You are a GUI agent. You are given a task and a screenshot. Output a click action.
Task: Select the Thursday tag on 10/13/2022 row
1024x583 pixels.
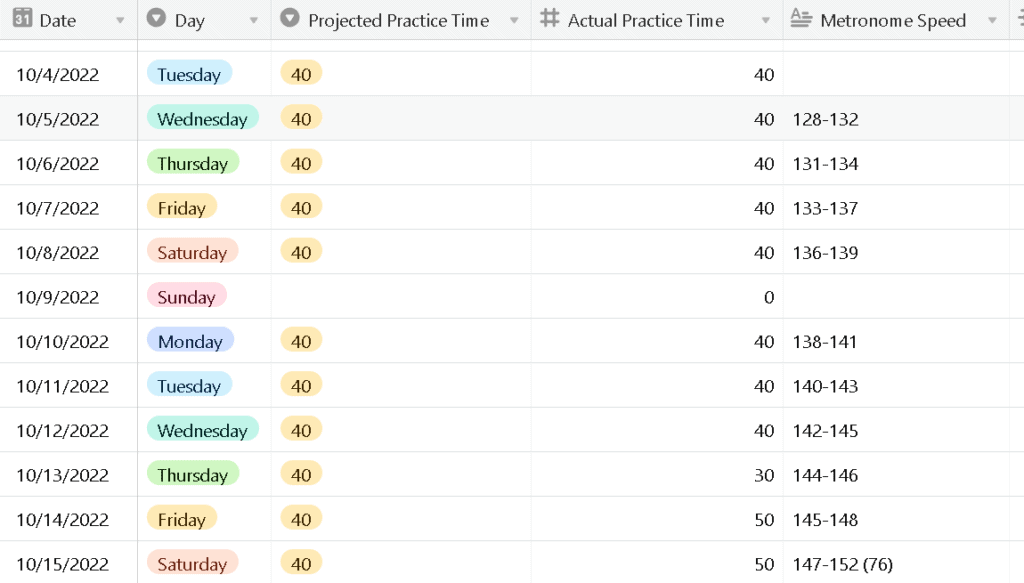(x=193, y=475)
